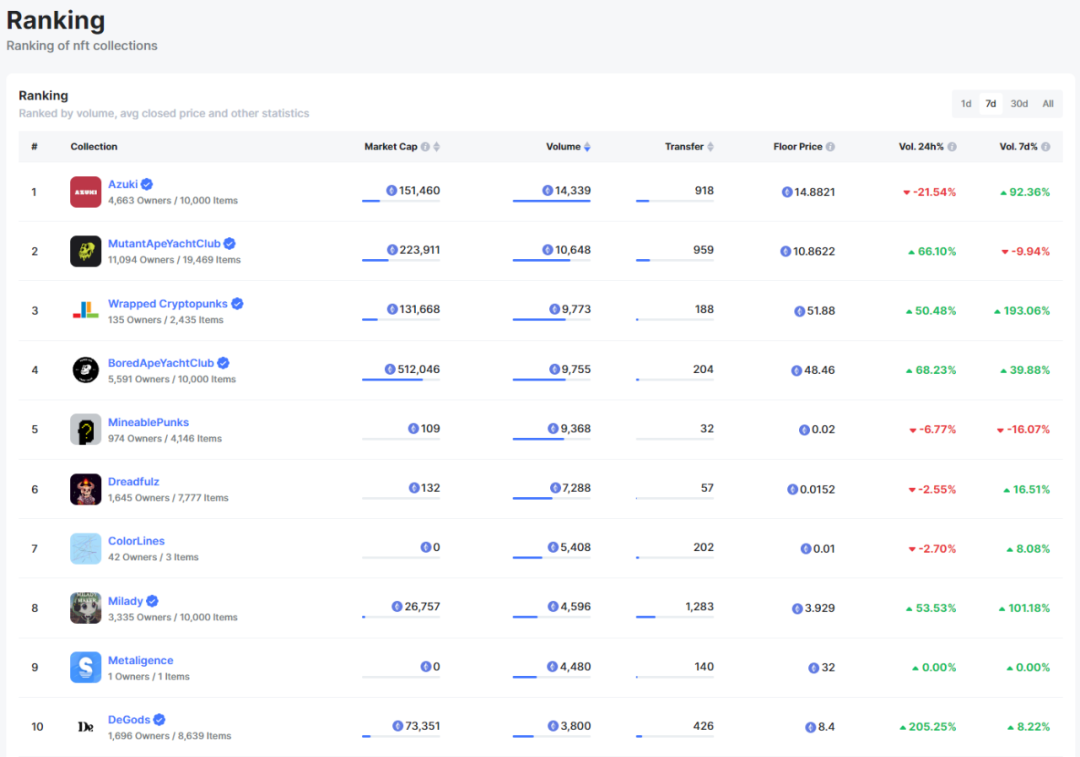
Task: Click the MutantApeYachtClub collection logo
Action: [85, 251]
